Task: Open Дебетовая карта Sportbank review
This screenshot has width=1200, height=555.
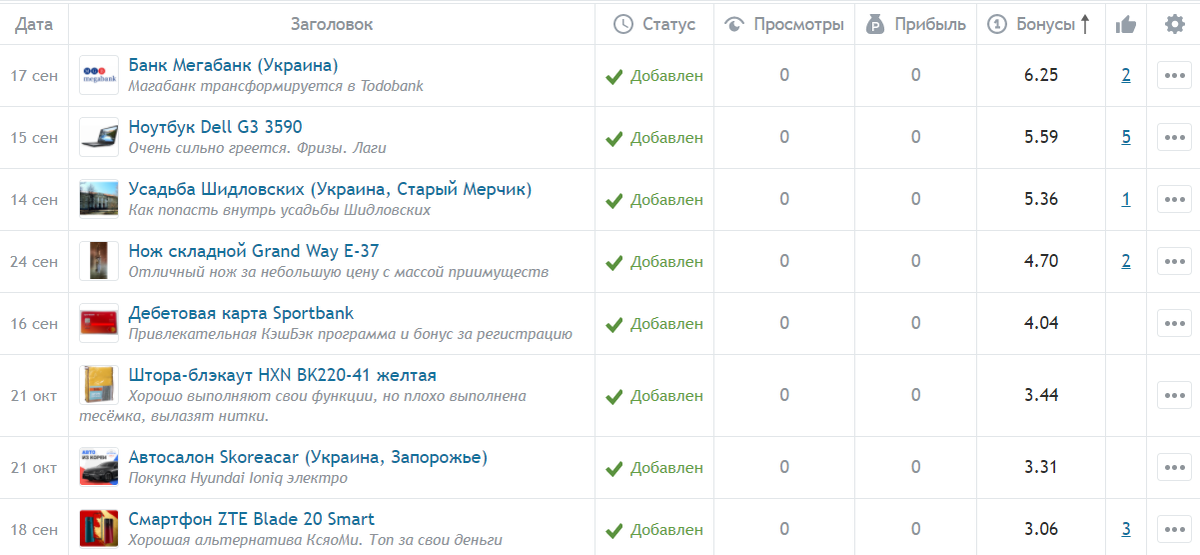Action: 241,313
